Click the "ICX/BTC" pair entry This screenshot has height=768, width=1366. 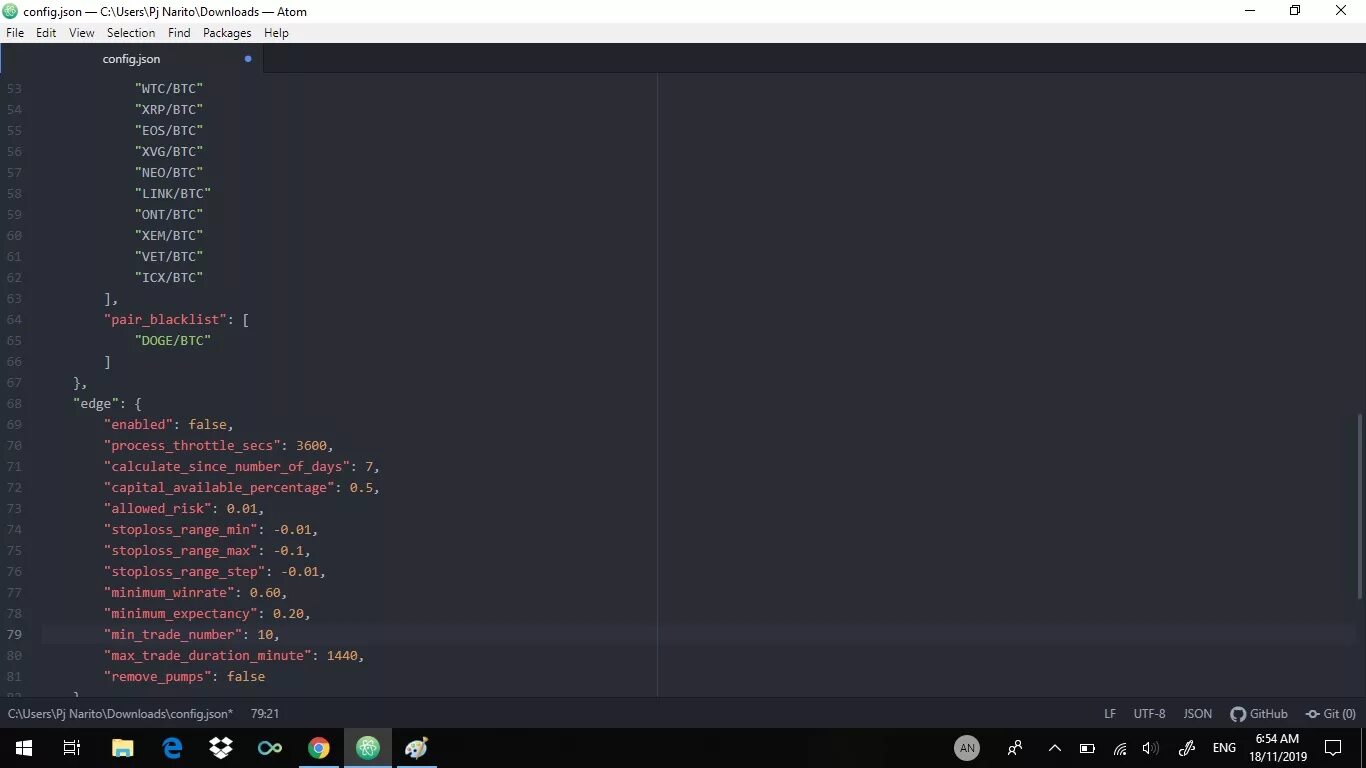point(169,278)
